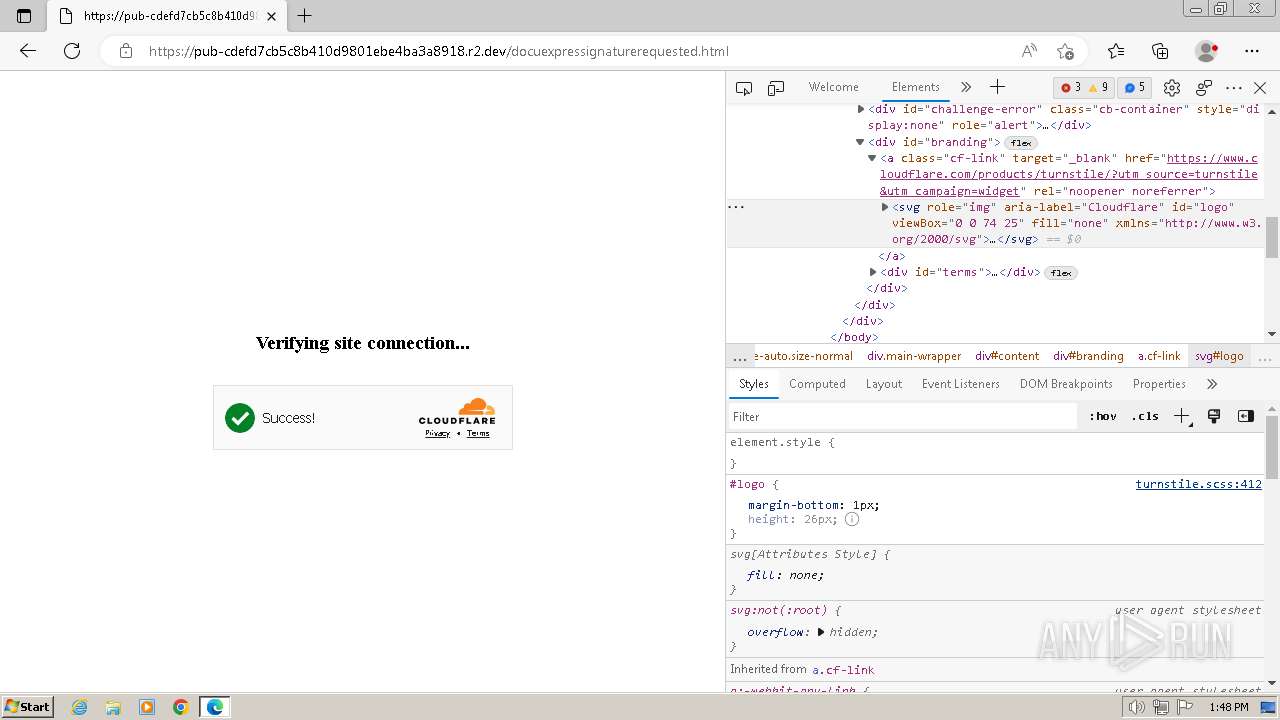This screenshot has height=720, width=1280.
Task: Focus the styles Filter field
Action: coord(903,417)
